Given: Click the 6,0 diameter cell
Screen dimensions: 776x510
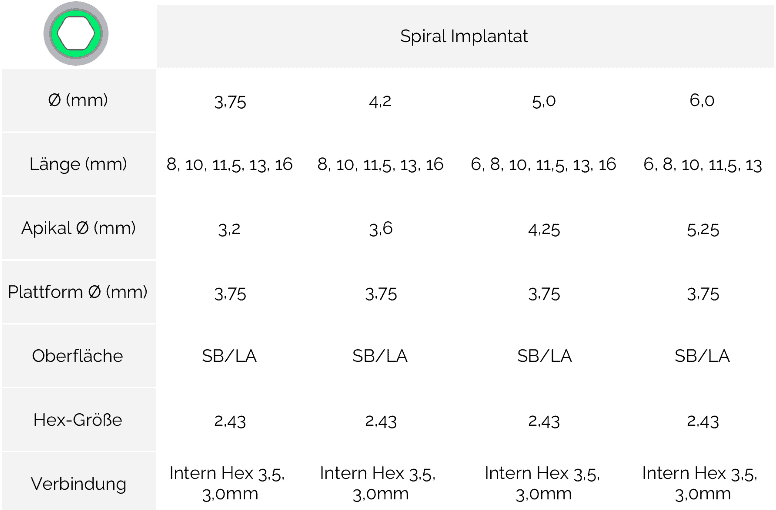Looking at the screenshot, I should tap(702, 101).
